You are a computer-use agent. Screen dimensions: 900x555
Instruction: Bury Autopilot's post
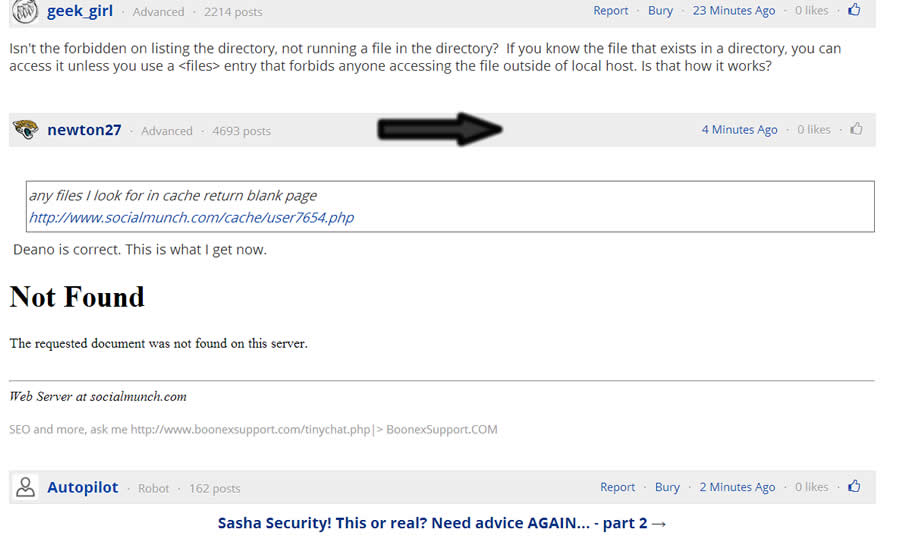pyautogui.click(x=667, y=487)
